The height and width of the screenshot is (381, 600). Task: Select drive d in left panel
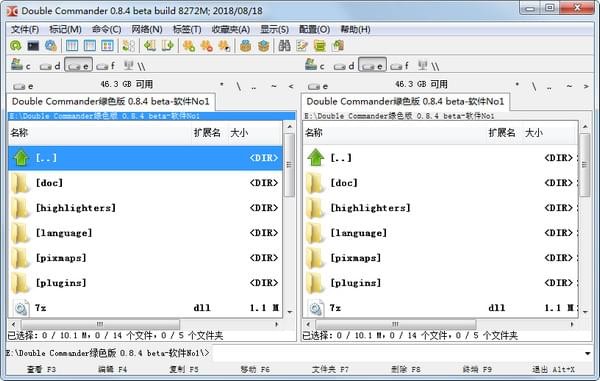pyautogui.click(x=50, y=66)
